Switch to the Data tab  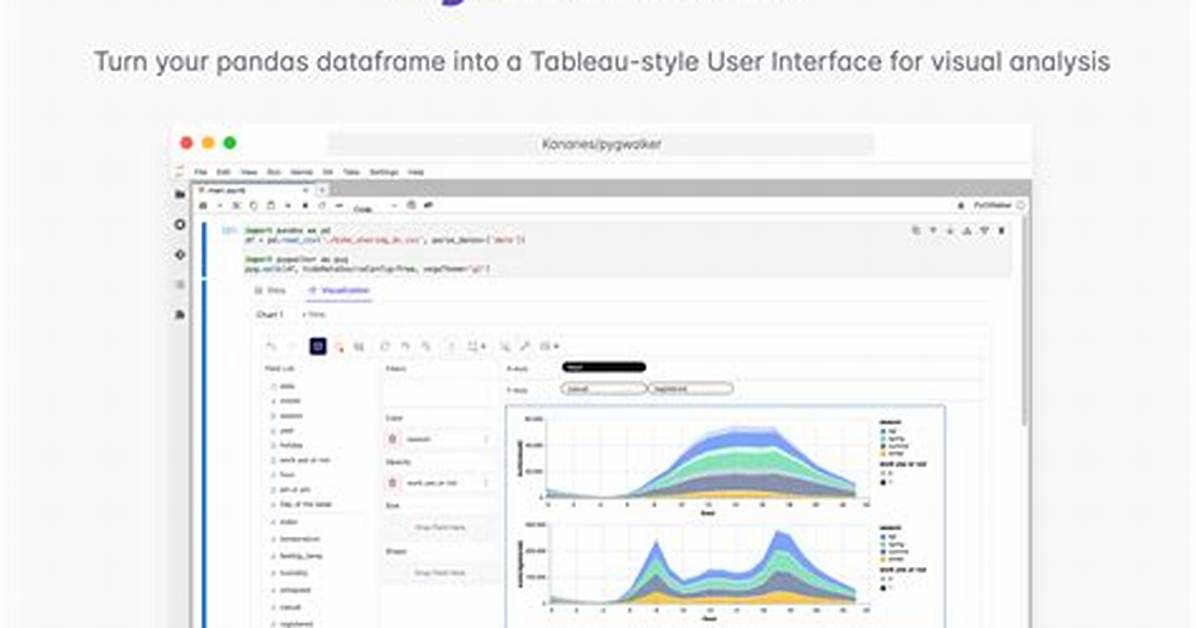click(270, 291)
